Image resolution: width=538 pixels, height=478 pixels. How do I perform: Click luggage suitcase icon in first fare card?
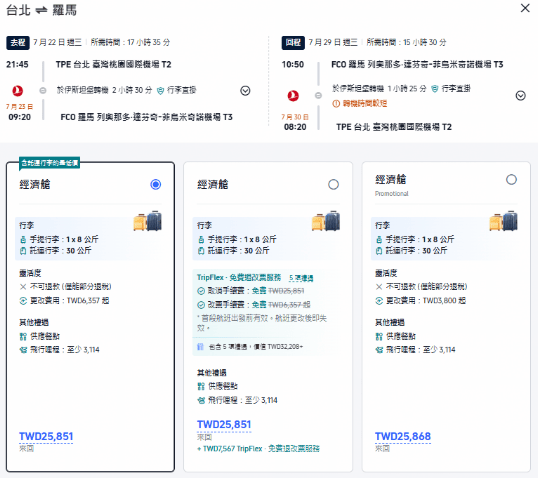click(x=148, y=221)
